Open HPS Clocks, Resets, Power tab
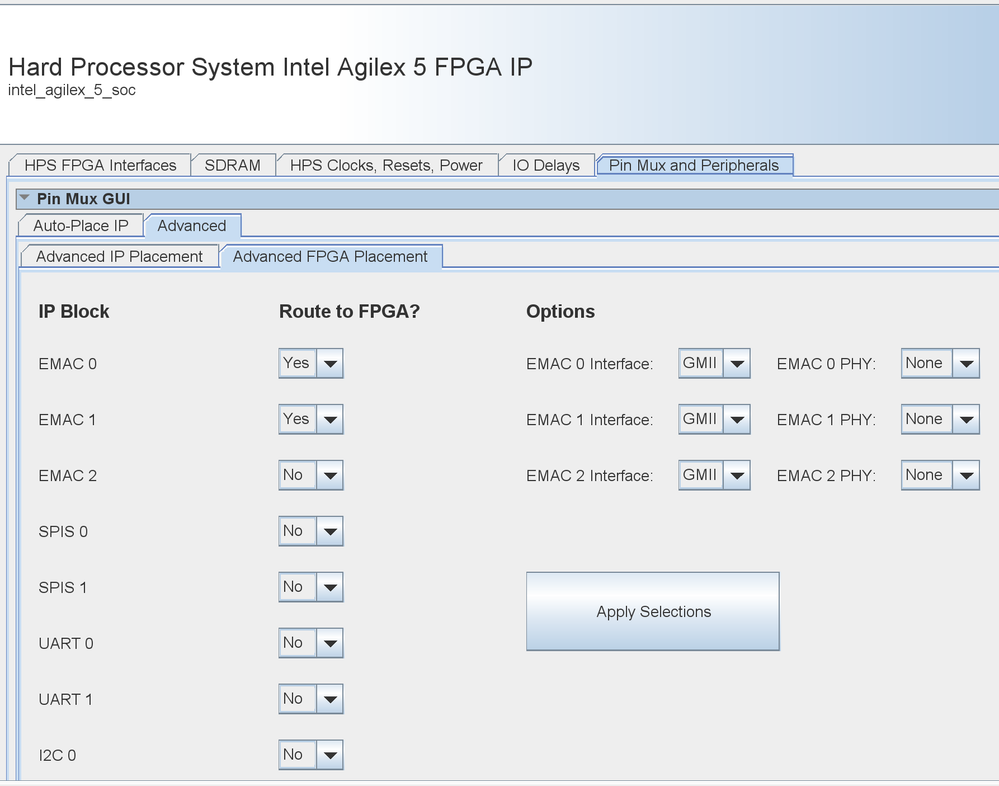This screenshot has width=999, height=786. click(386, 165)
